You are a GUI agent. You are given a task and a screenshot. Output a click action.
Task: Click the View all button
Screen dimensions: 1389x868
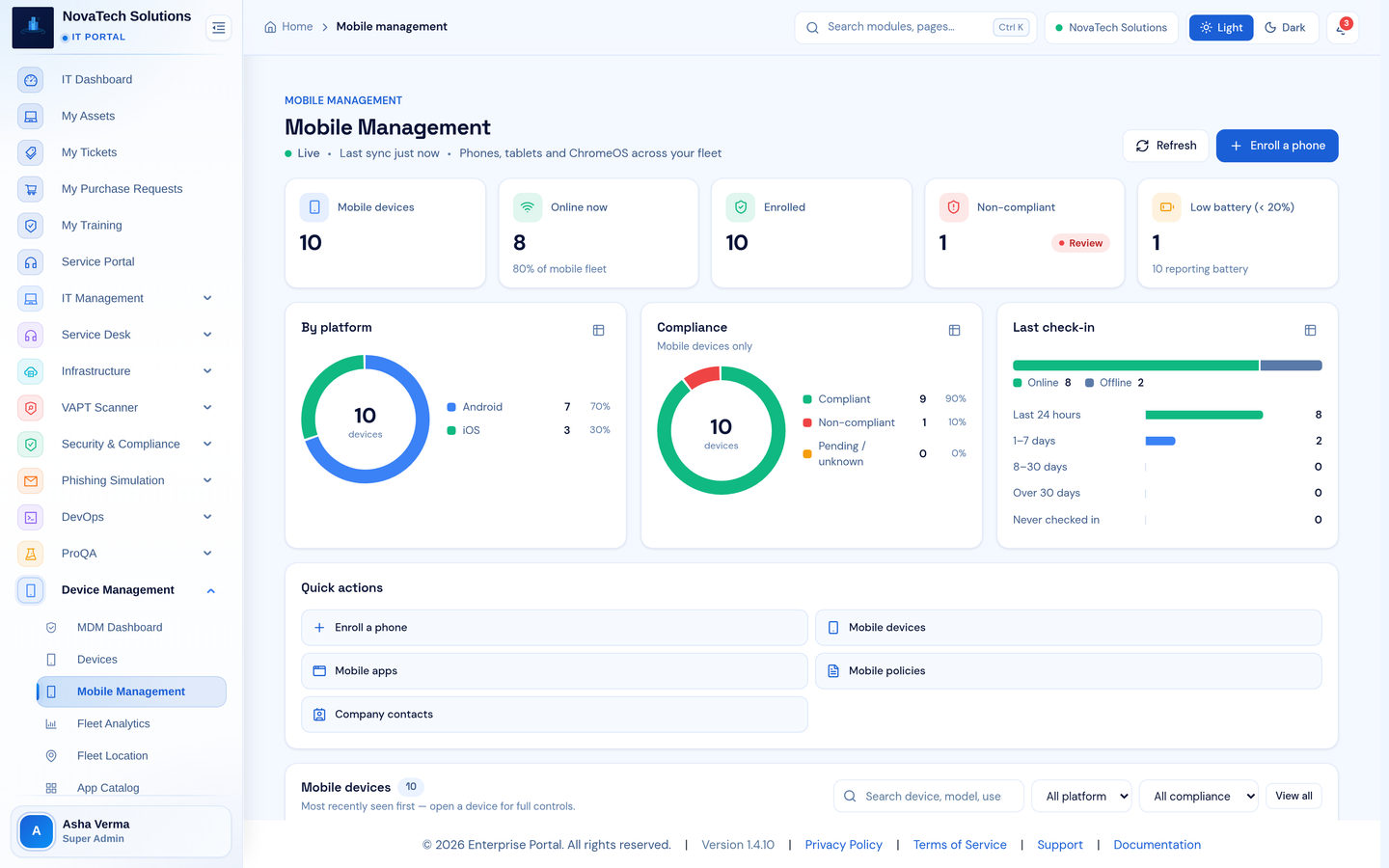tap(1294, 797)
